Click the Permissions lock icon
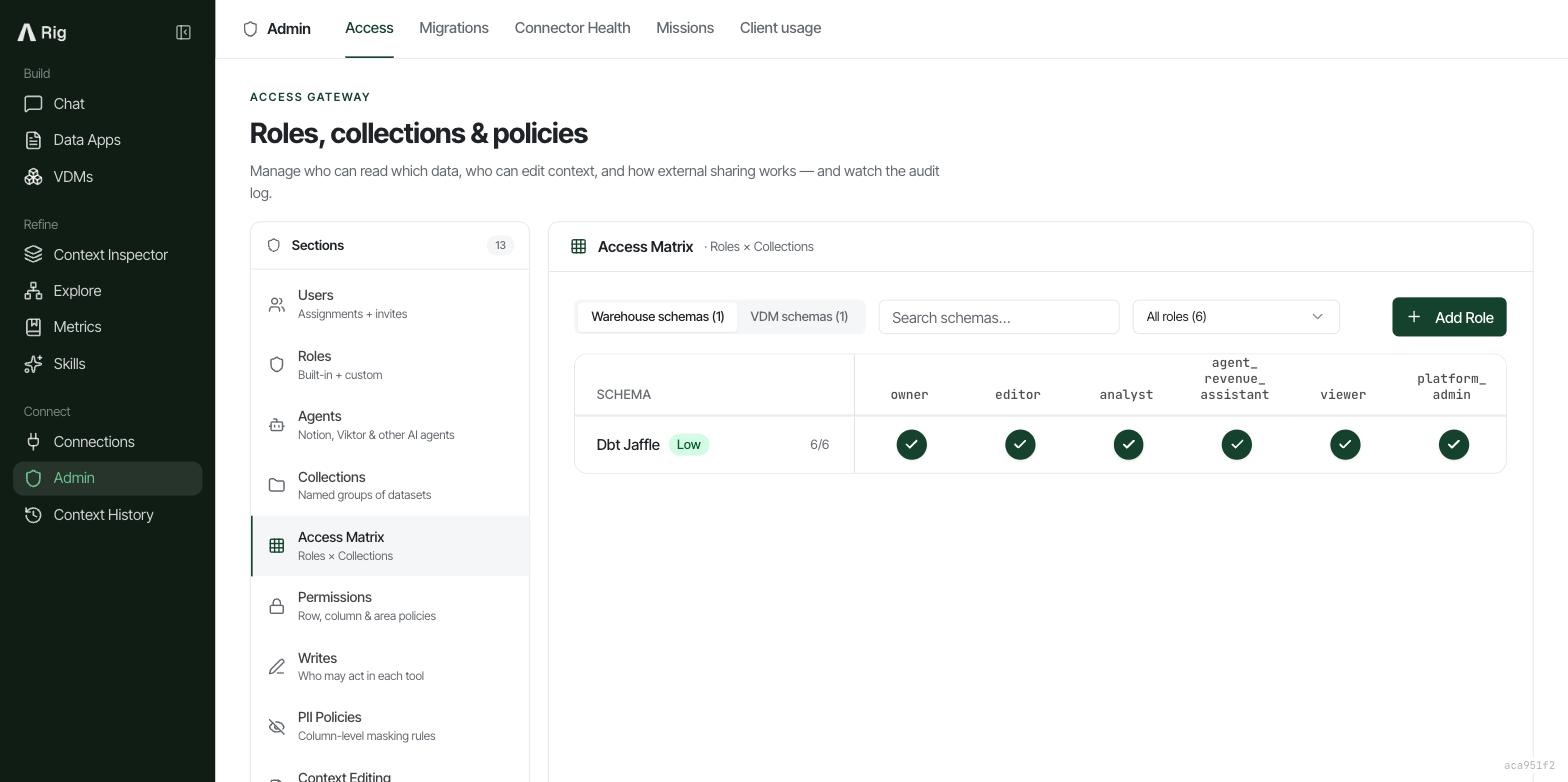This screenshot has width=1568, height=782. [277, 606]
